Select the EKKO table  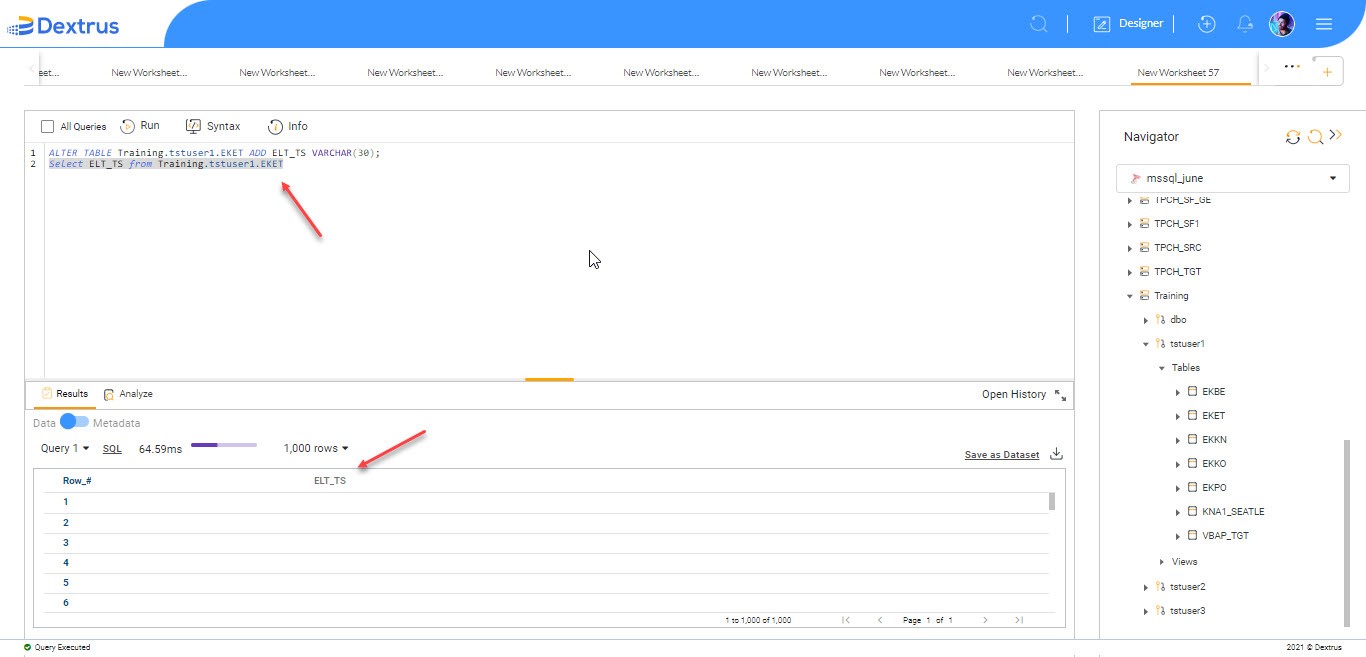1214,464
